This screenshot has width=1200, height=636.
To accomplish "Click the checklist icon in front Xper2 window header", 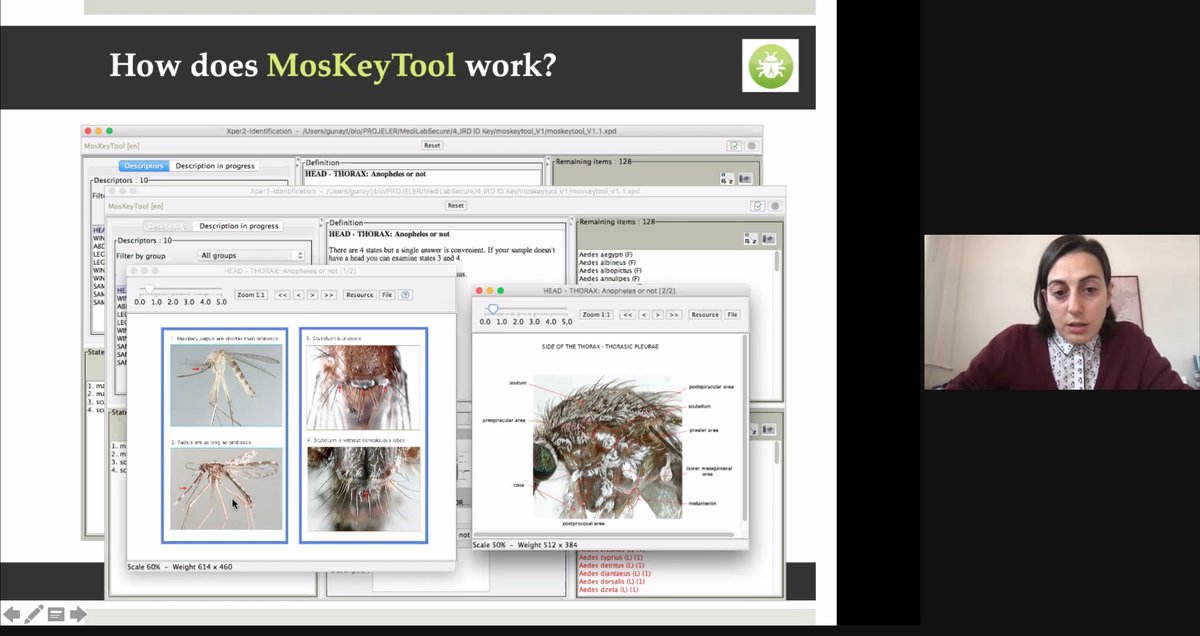I will pyautogui.click(x=757, y=205).
